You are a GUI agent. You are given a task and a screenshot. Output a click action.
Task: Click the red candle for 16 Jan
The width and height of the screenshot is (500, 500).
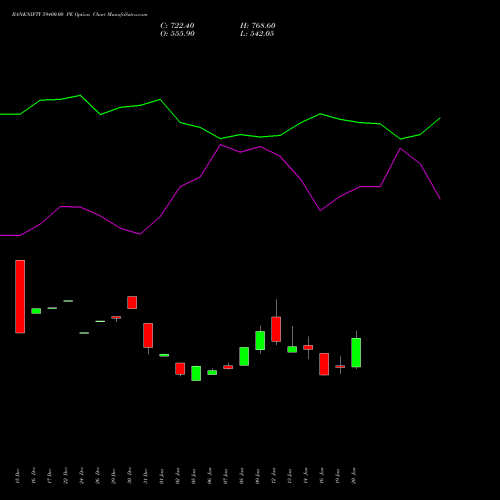[324, 364]
